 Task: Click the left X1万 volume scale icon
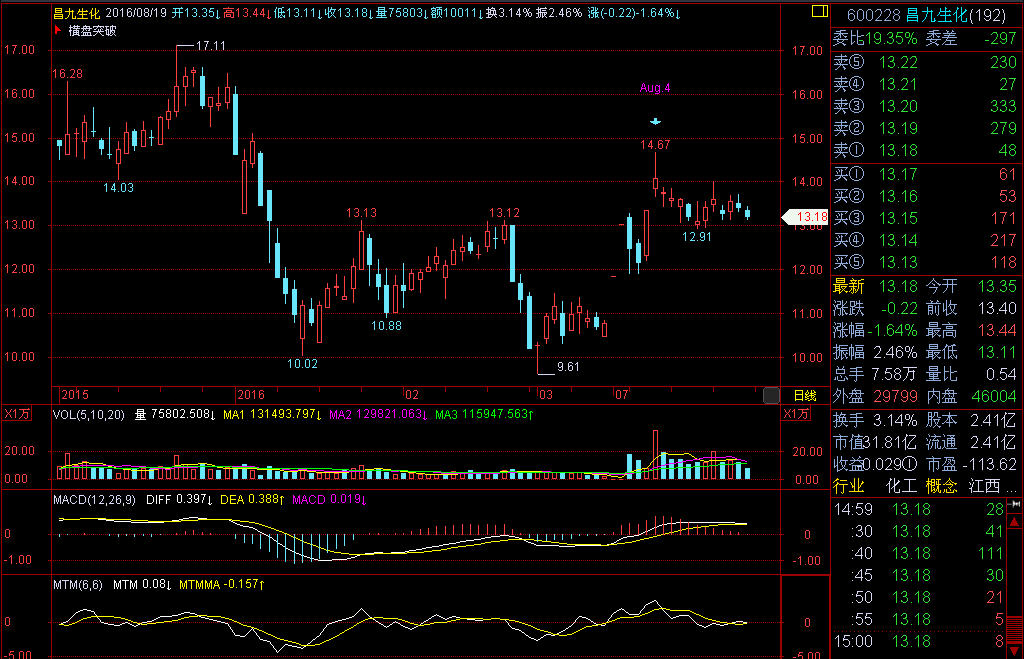click(x=18, y=414)
